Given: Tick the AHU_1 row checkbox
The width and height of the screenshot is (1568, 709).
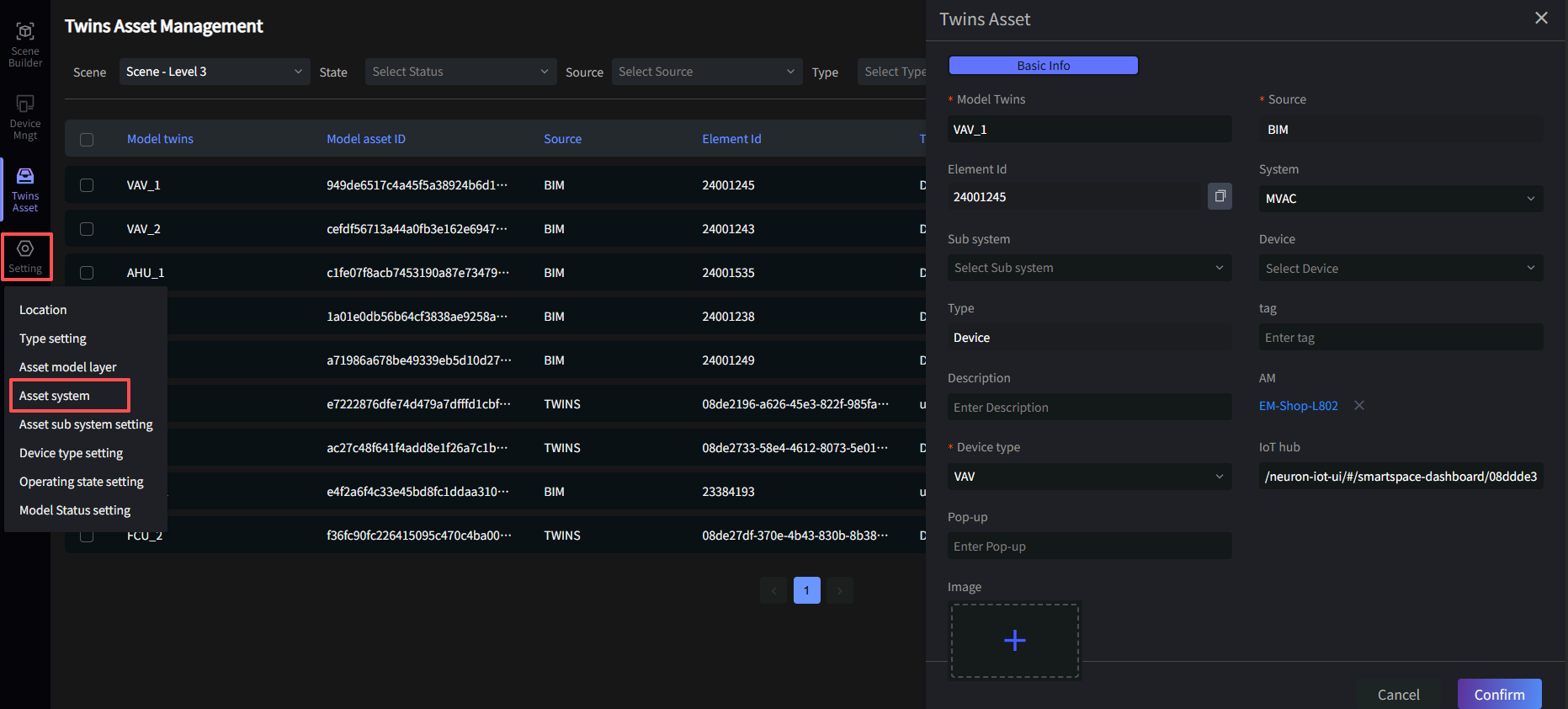Looking at the screenshot, I should pyautogui.click(x=87, y=273).
